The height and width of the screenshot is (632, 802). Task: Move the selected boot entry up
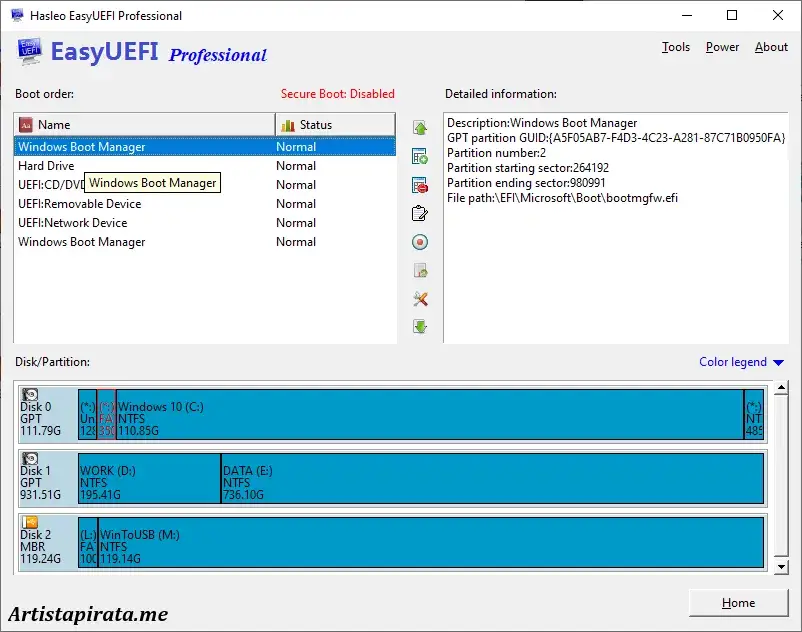coord(420,127)
